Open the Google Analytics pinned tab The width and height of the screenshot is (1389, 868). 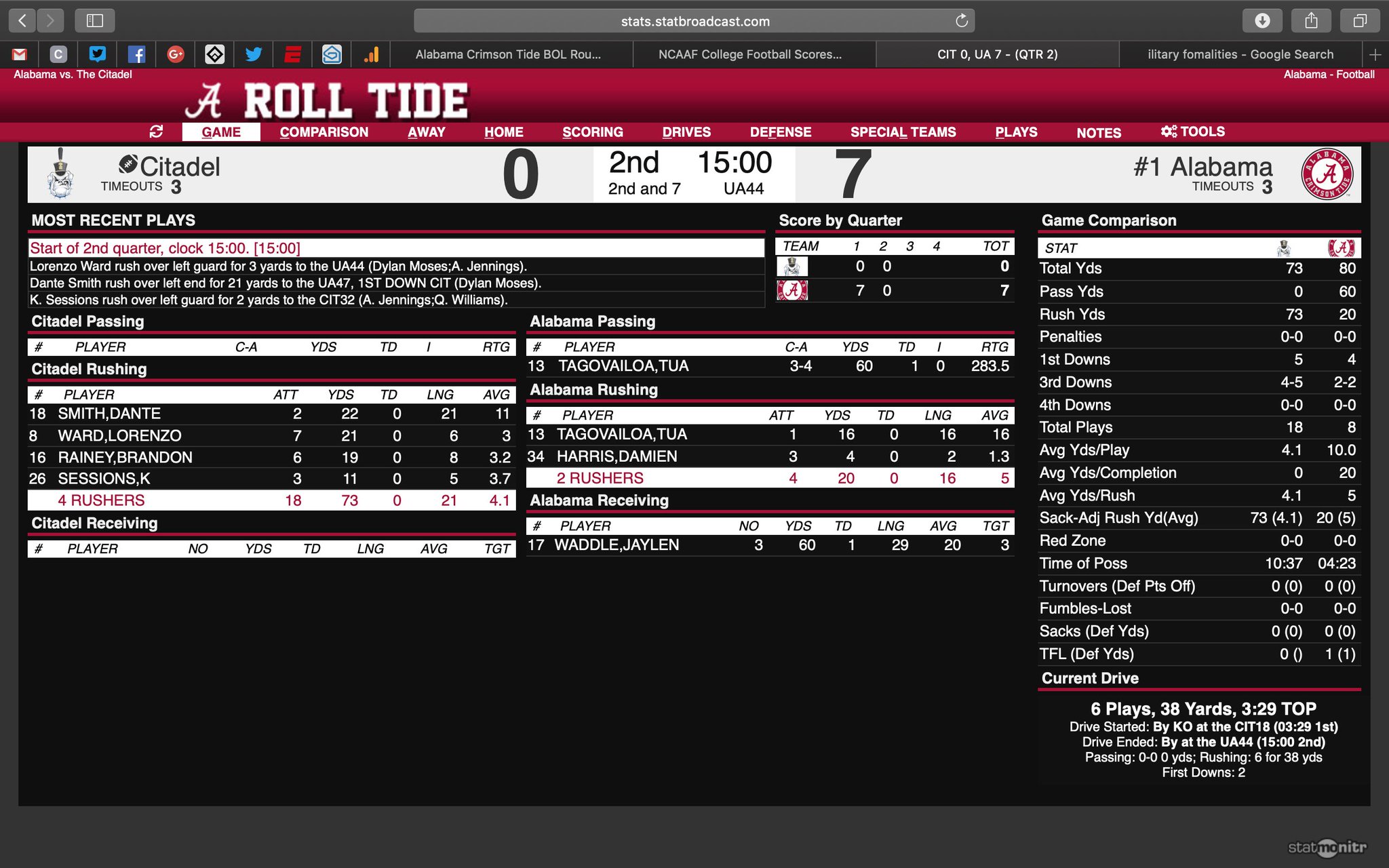(371, 54)
